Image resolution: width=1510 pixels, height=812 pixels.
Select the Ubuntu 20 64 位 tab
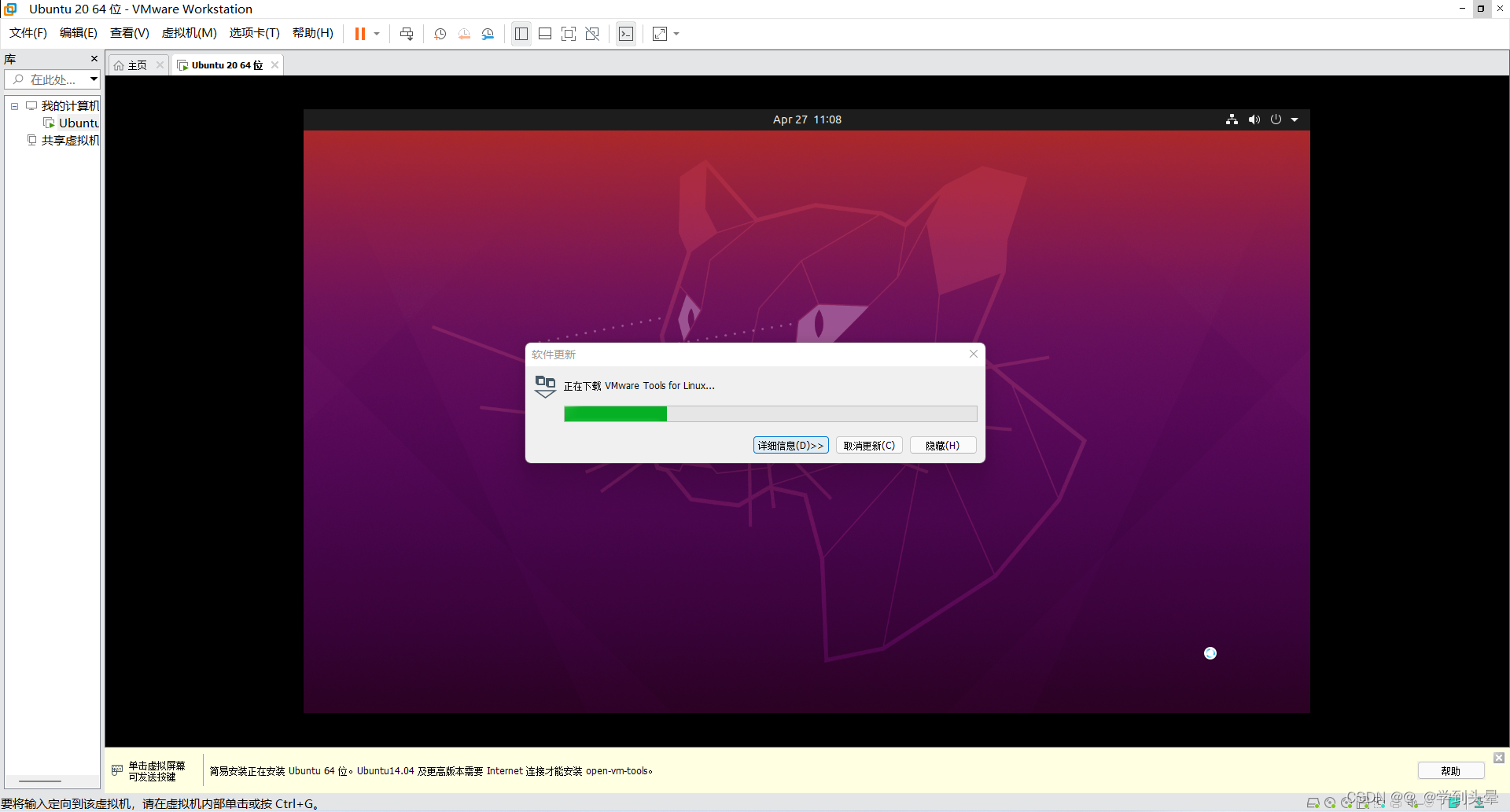pyautogui.click(x=226, y=65)
